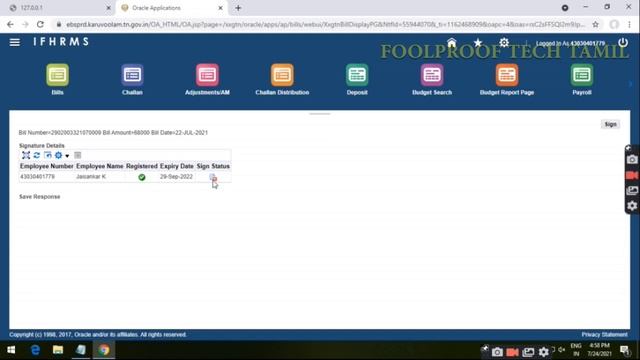
Task: Bookmark this page with the star
Action: pos(596,24)
